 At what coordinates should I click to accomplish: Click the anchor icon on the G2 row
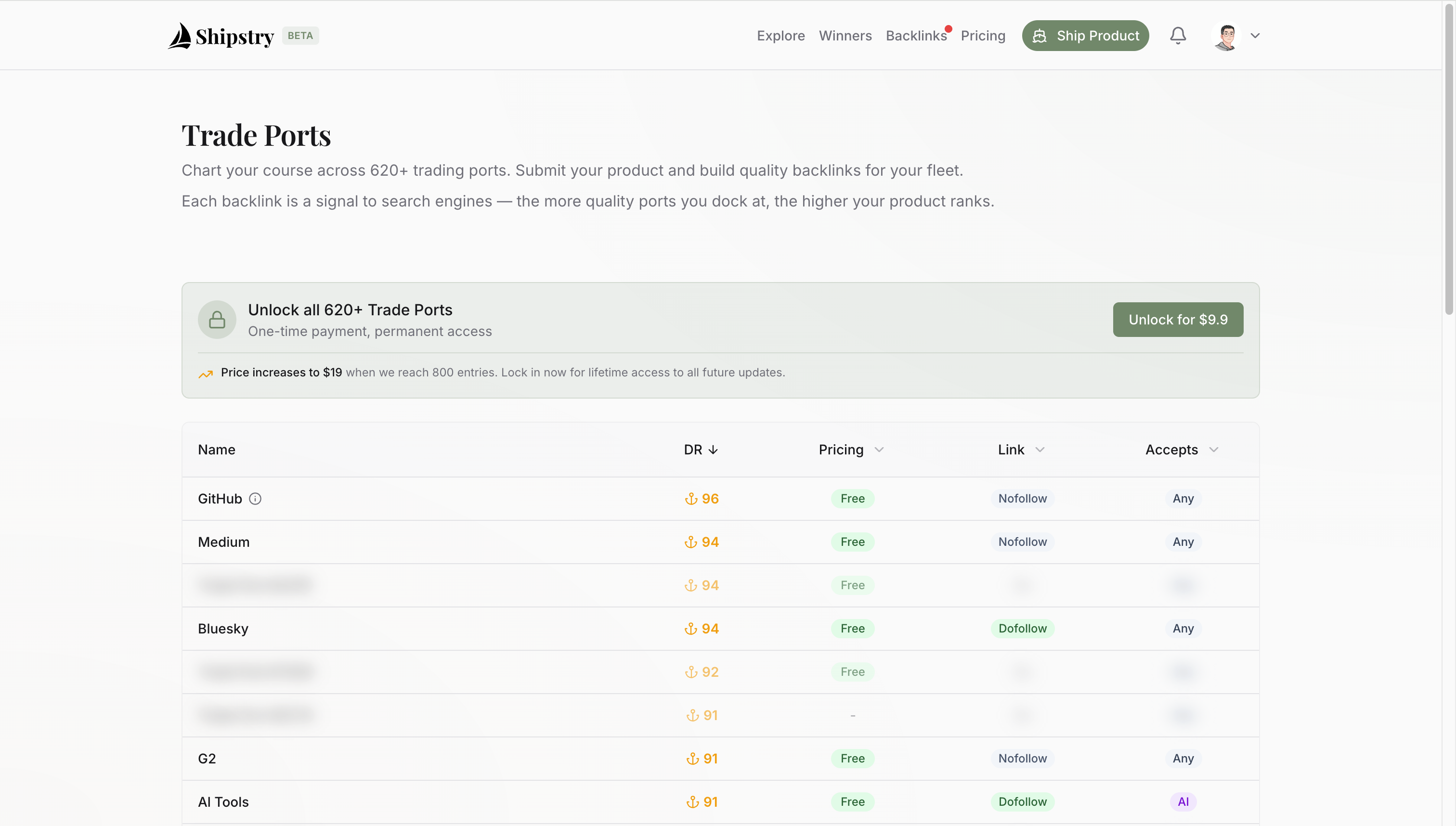pos(693,758)
